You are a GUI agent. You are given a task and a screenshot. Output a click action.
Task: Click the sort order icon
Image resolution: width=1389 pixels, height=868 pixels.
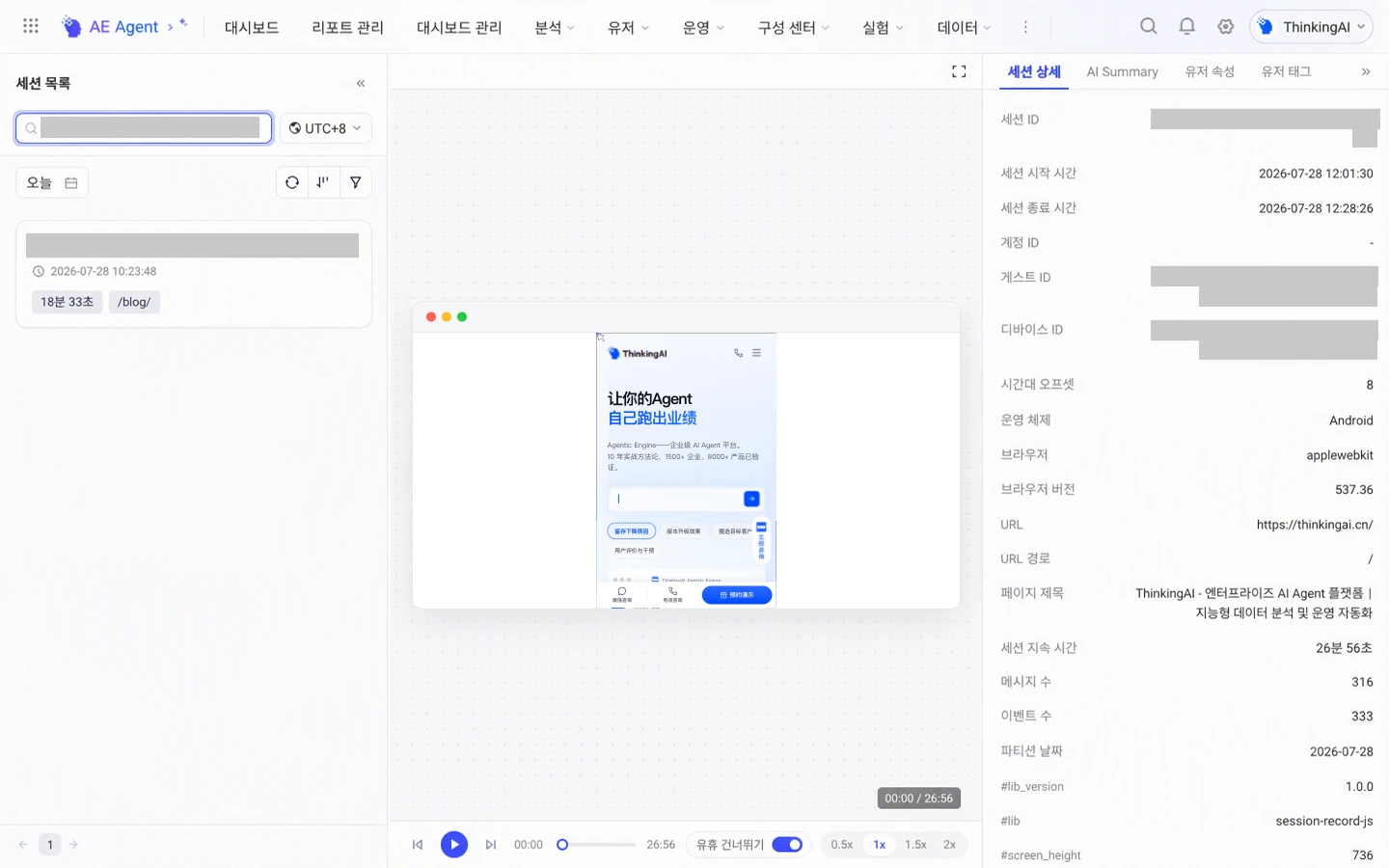click(x=323, y=182)
